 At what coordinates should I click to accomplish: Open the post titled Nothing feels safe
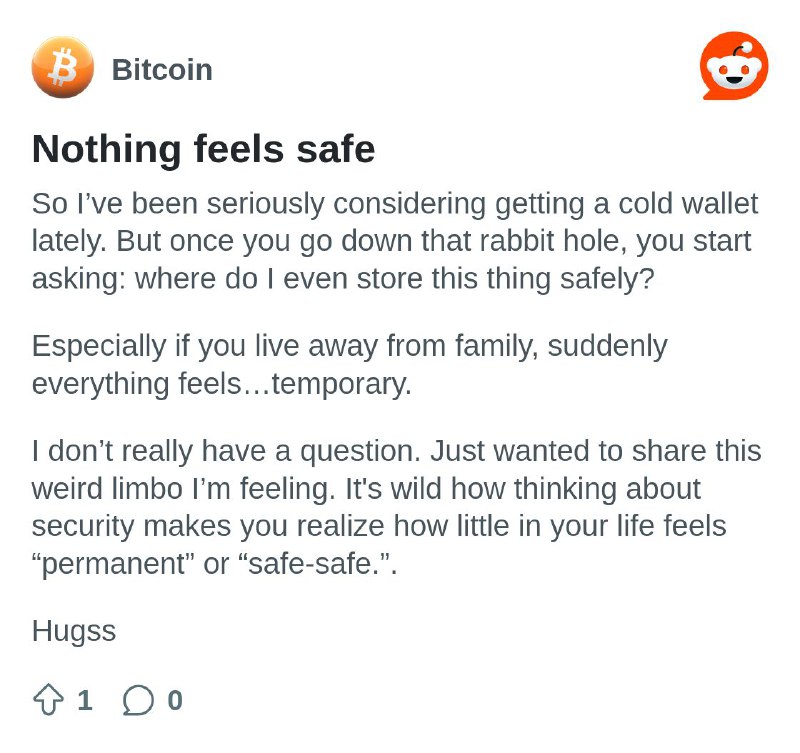tap(204, 149)
